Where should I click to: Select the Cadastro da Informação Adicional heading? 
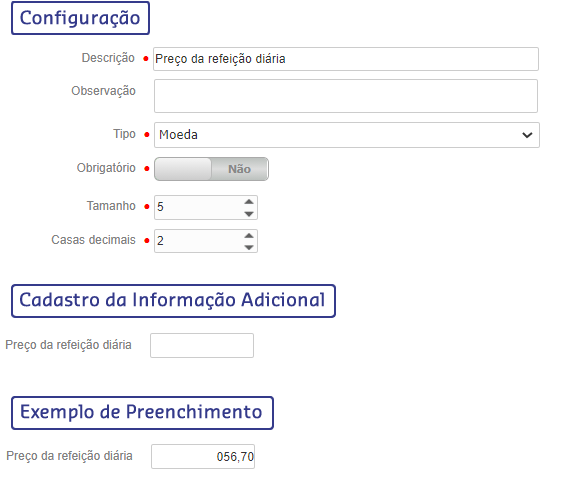(173, 301)
